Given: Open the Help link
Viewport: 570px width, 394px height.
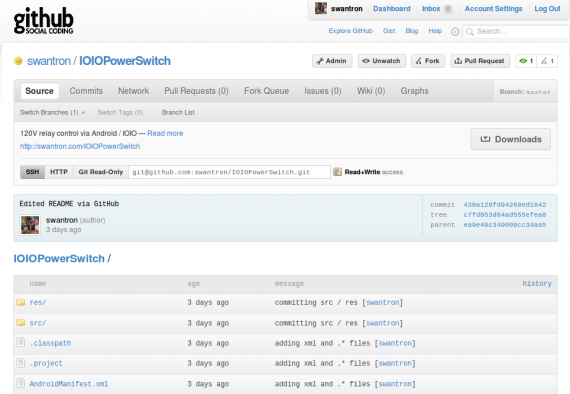Looking at the screenshot, I should (x=435, y=31).
